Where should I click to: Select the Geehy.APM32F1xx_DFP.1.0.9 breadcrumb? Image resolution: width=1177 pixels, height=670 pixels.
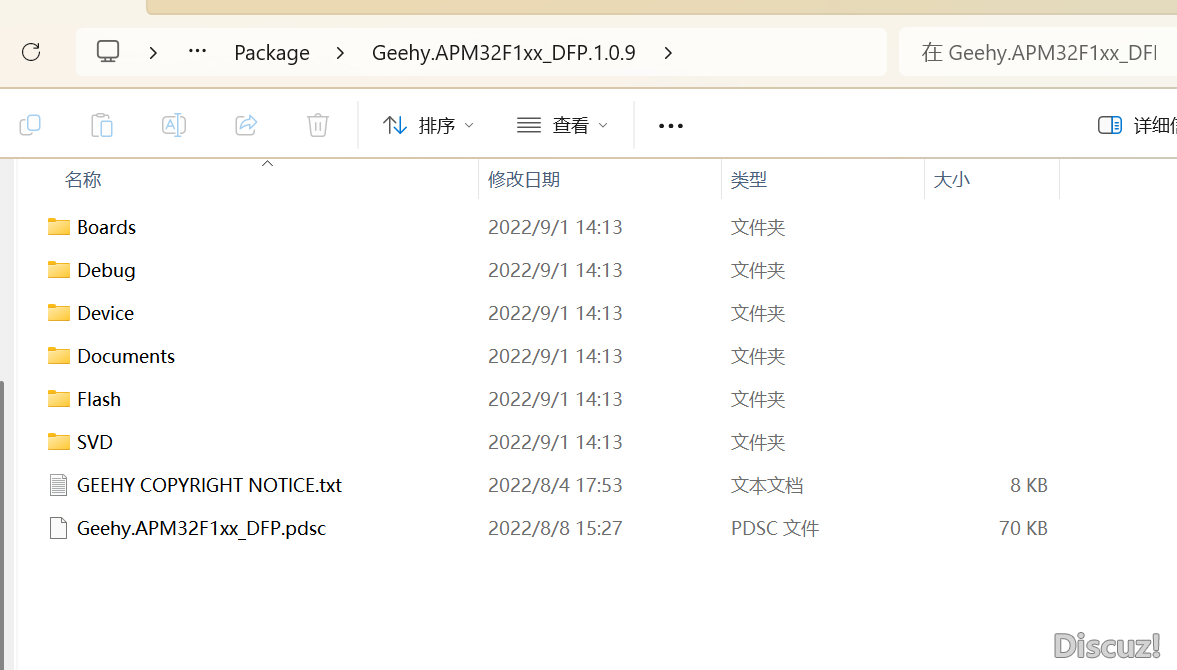(x=504, y=53)
